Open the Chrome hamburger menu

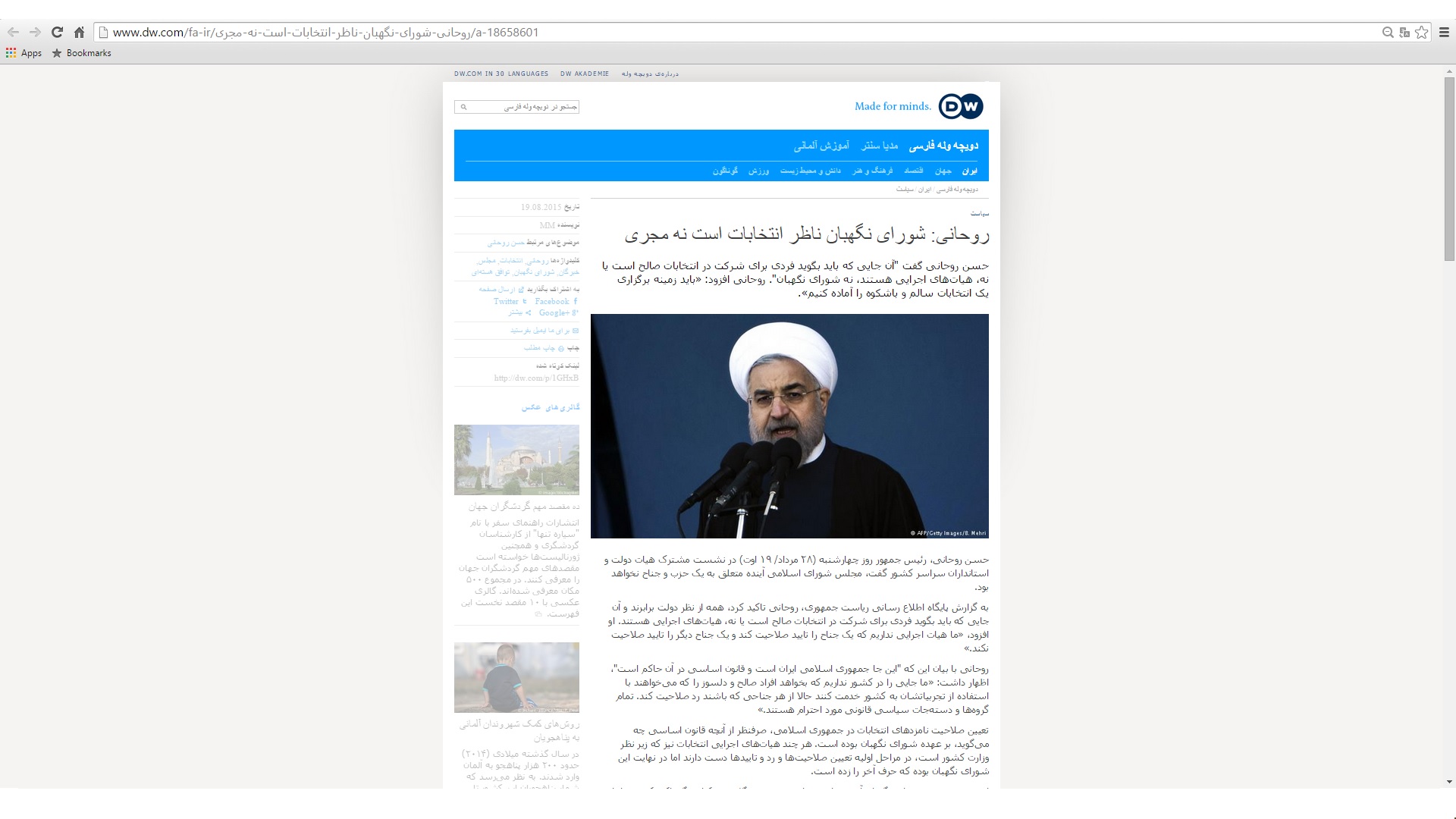[1444, 33]
